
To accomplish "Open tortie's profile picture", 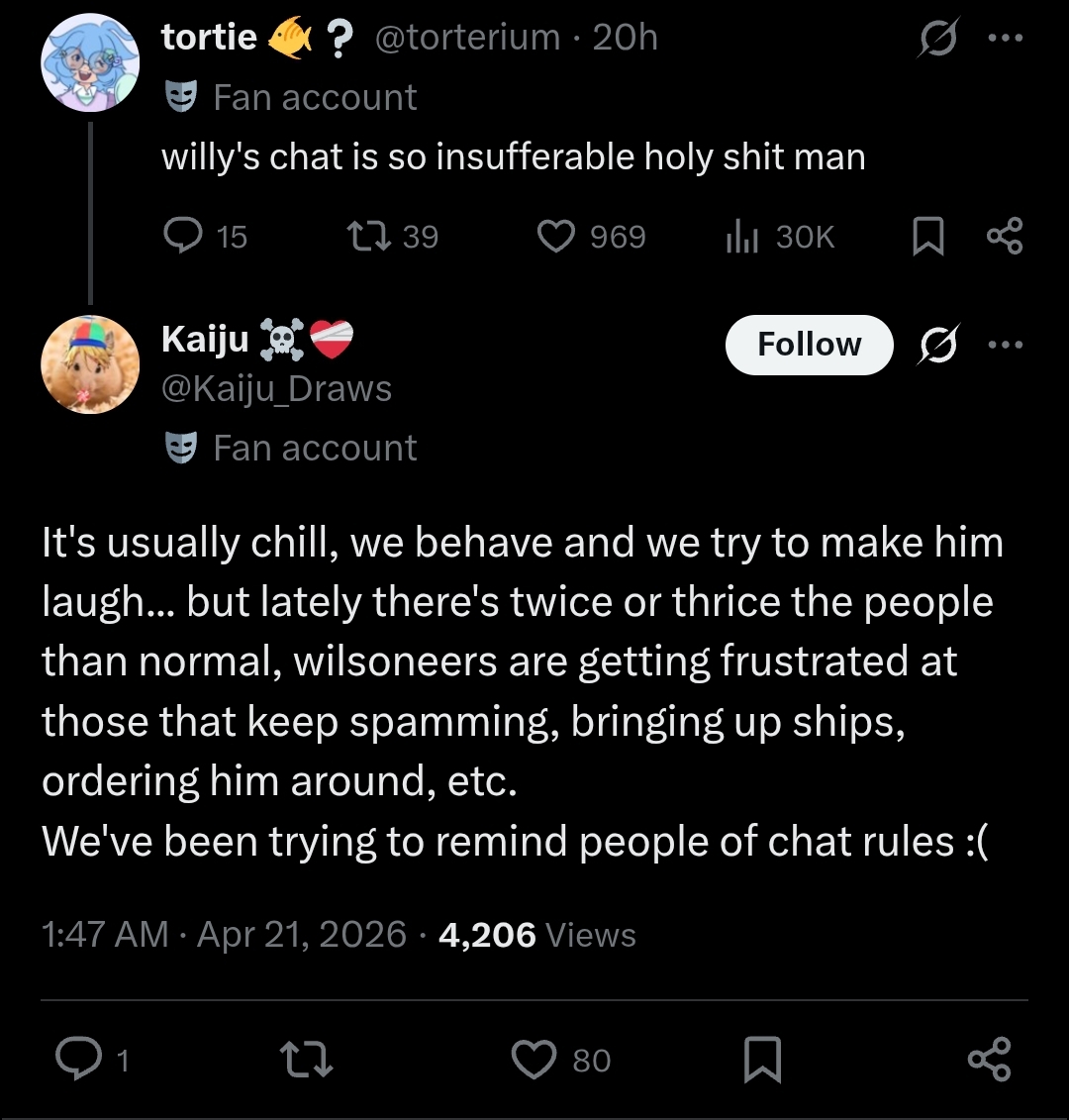I will 89,61.
